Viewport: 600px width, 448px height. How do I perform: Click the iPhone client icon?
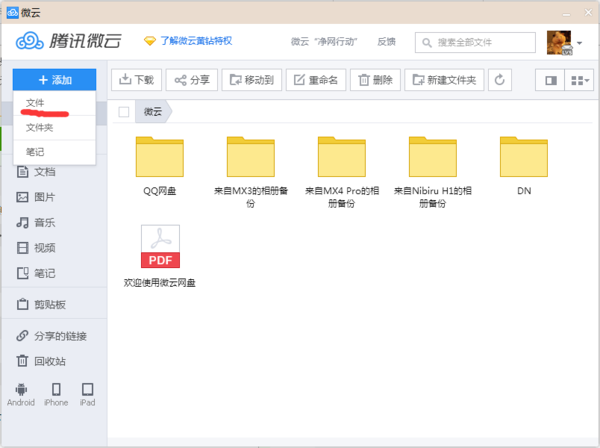[56, 394]
